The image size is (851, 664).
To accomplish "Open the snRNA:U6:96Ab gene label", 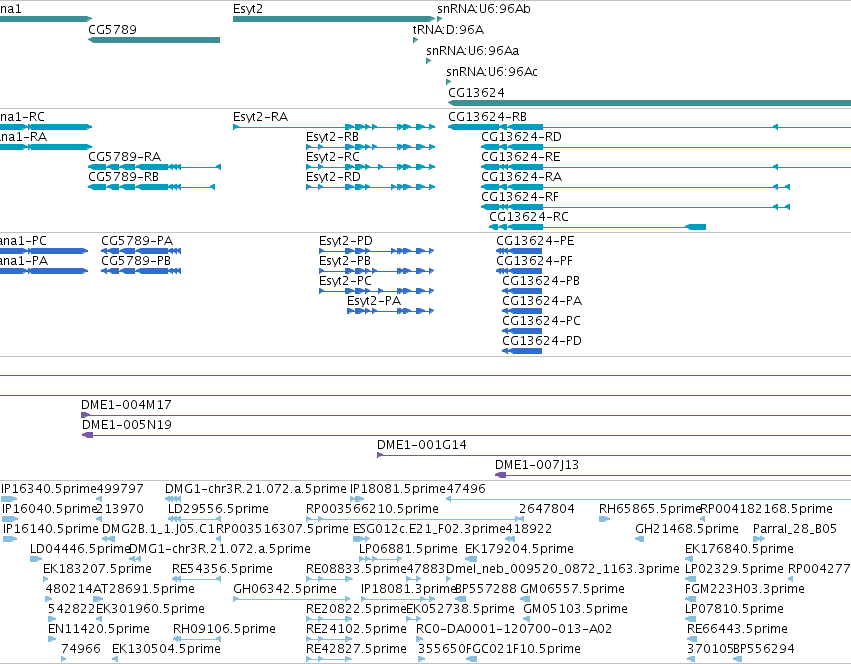I will 484,9.
